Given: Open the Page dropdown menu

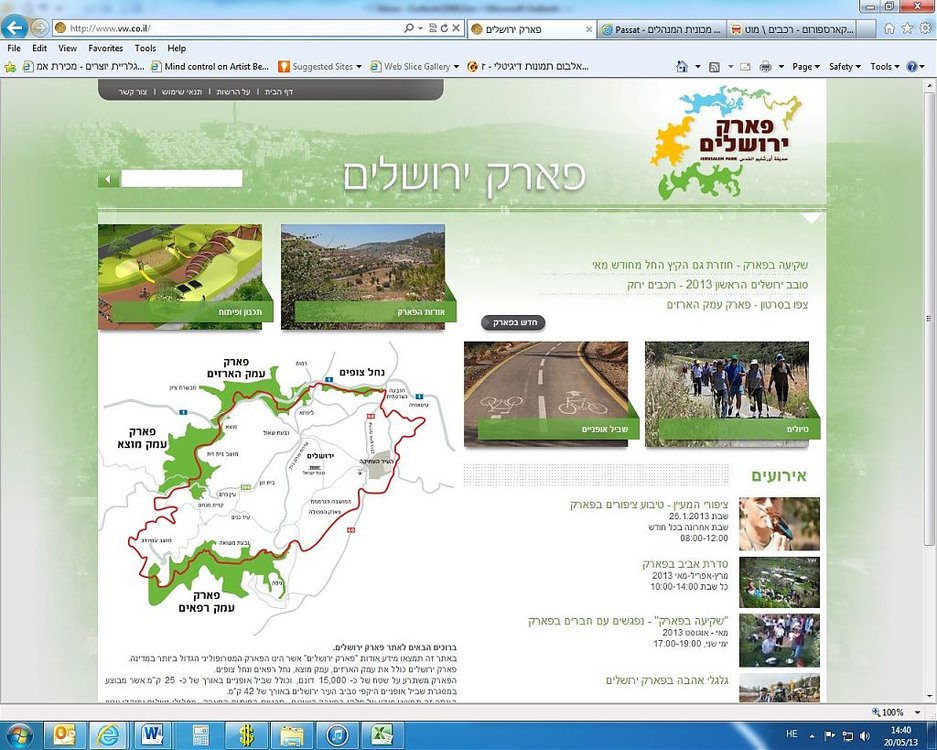Looking at the screenshot, I should (x=806, y=67).
